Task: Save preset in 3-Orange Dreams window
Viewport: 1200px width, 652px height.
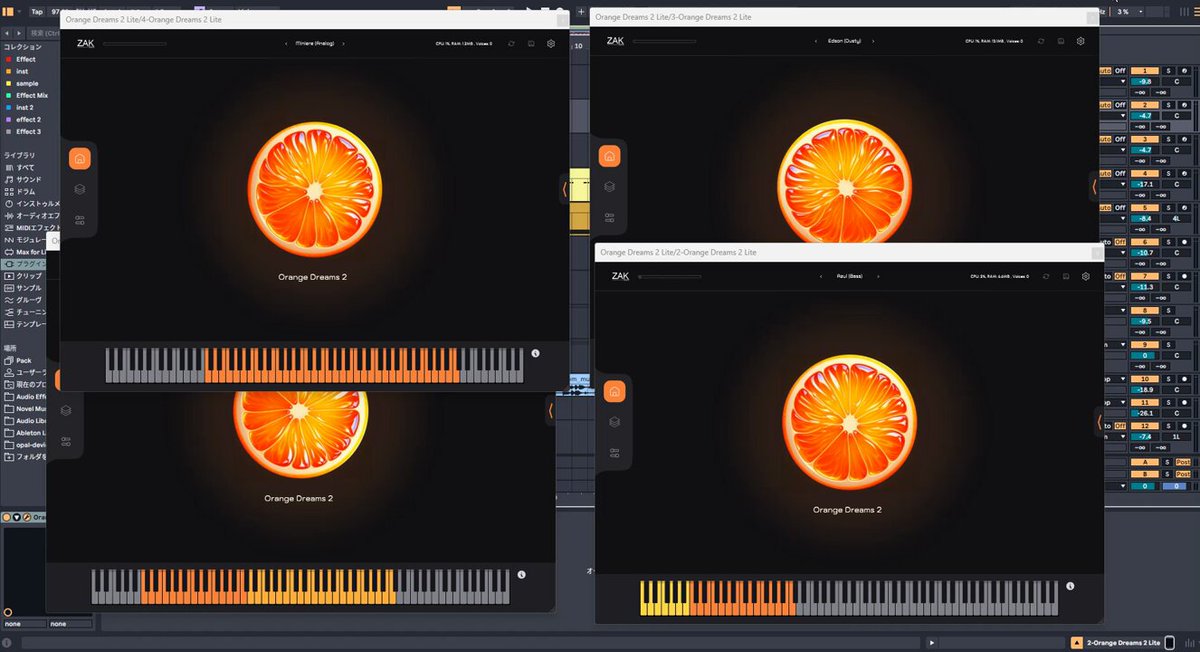Action: click(1061, 41)
